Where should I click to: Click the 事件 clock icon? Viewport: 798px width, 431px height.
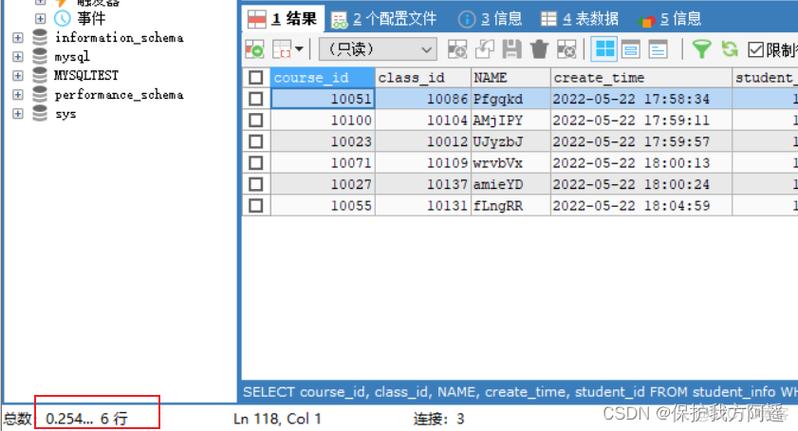[62, 18]
